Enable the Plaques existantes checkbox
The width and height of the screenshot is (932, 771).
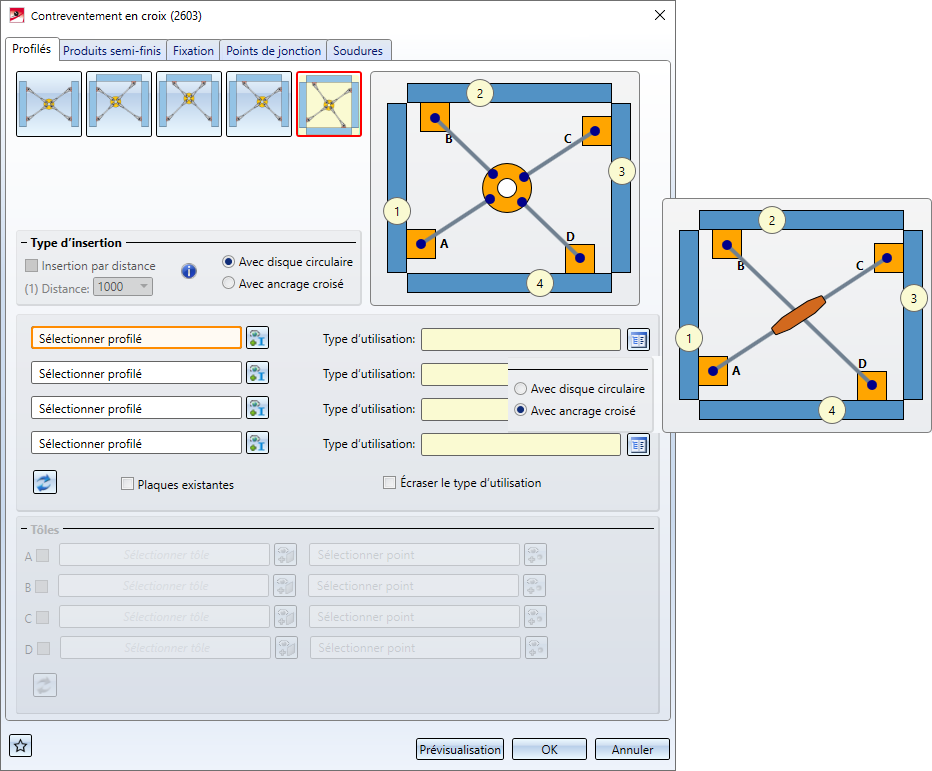coord(127,484)
